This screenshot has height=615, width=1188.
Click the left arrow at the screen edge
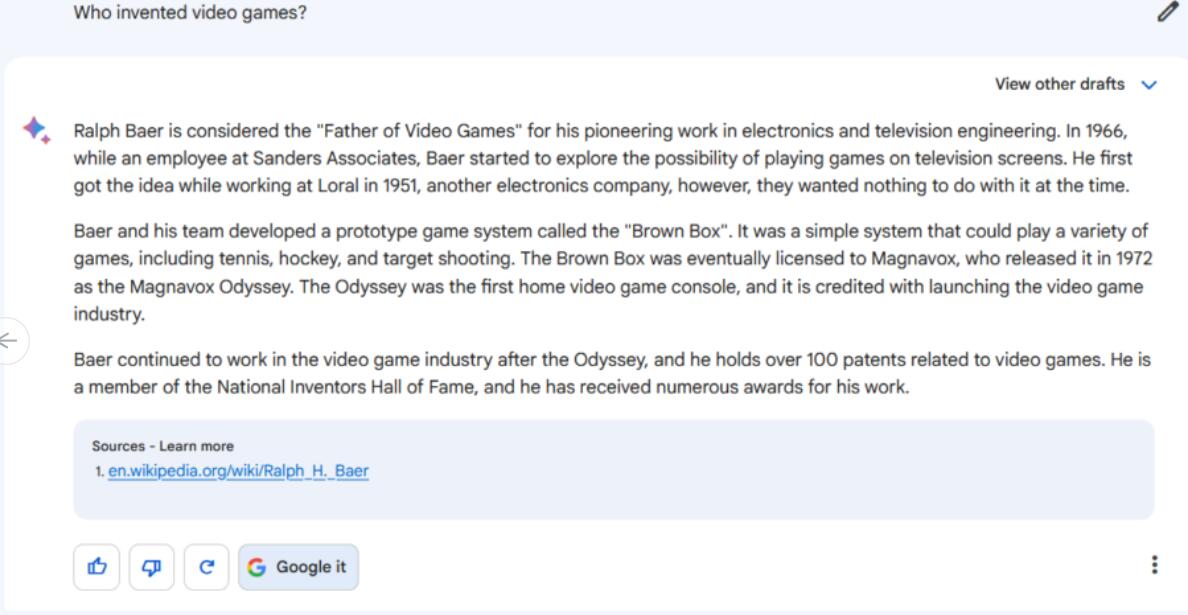9,341
